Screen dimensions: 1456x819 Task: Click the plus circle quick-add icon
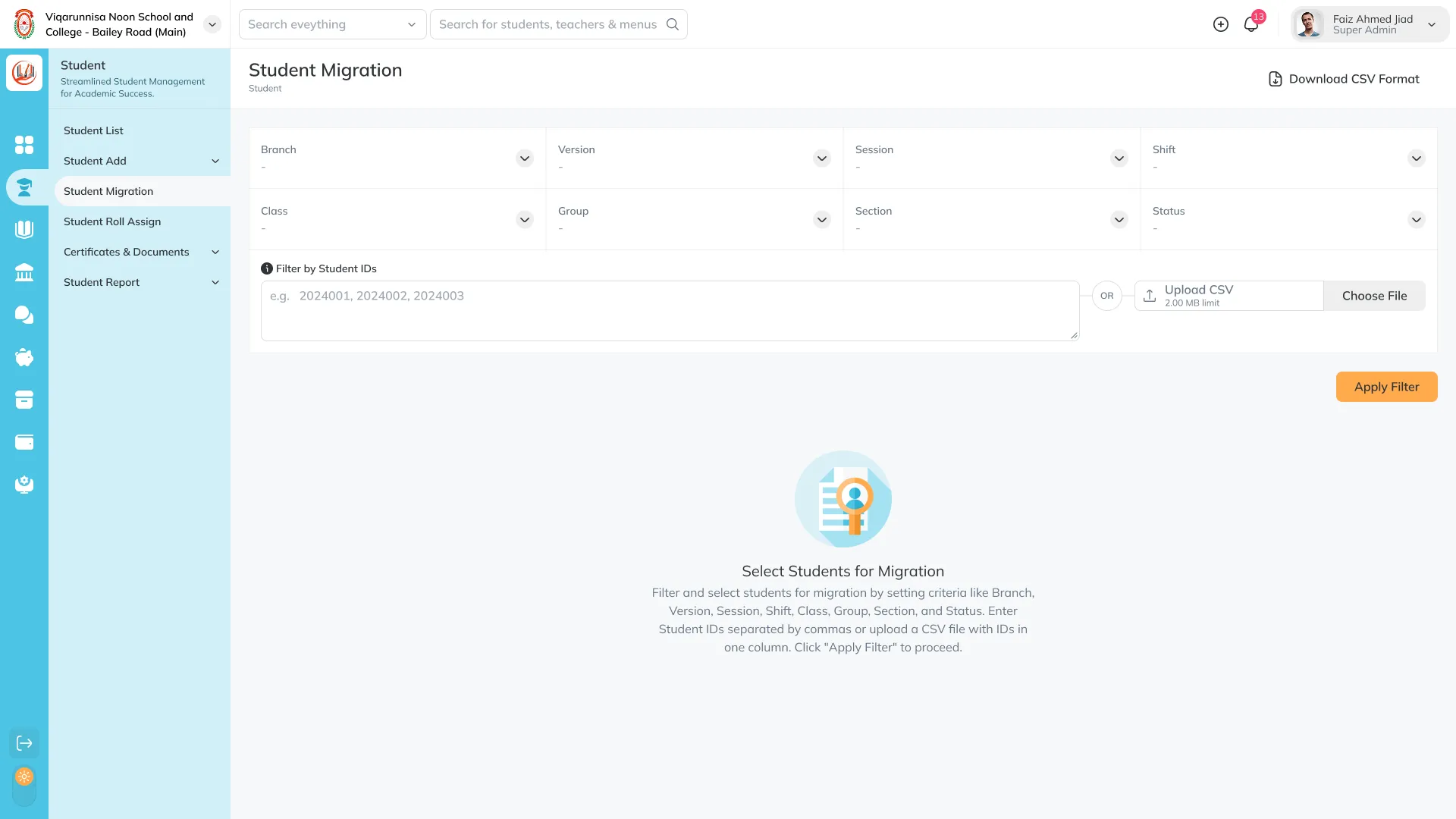(1221, 24)
